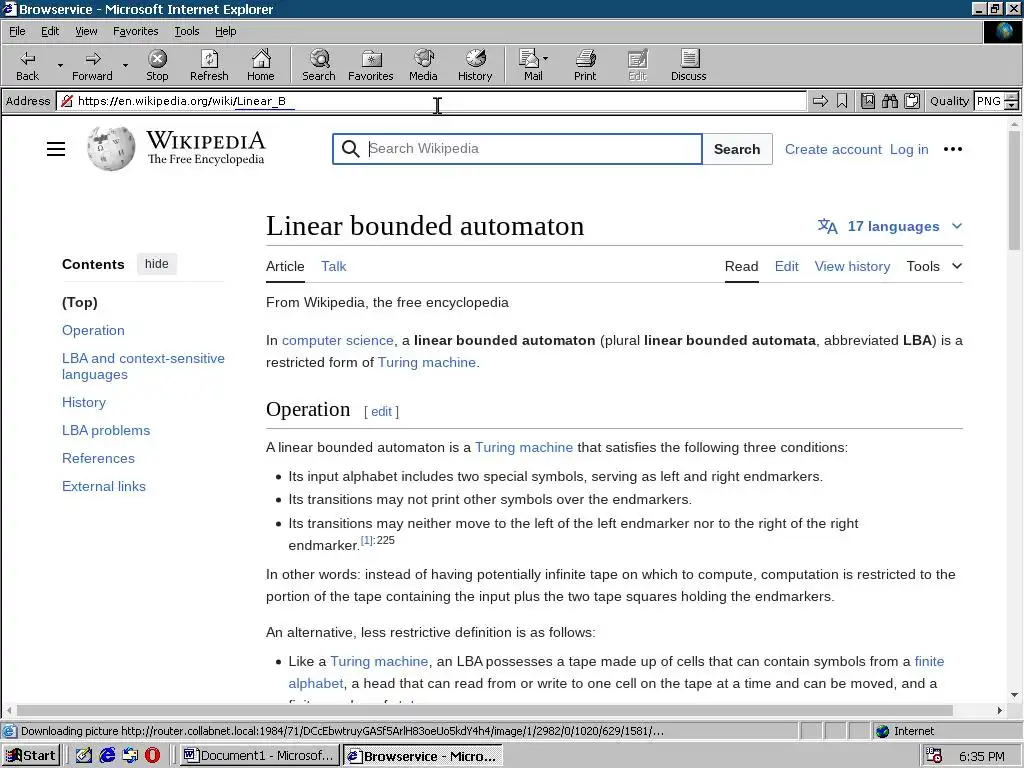Image resolution: width=1024 pixels, height=768 pixels.
Task: Switch to Document1 Microsoft Word taskbar button
Action: (259, 756)
